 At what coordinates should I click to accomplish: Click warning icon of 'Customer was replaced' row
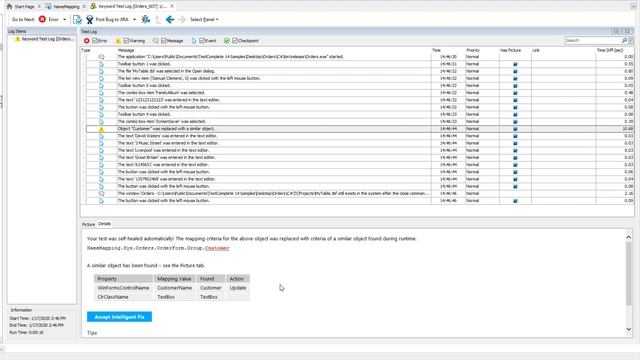(x=101, y=129)
